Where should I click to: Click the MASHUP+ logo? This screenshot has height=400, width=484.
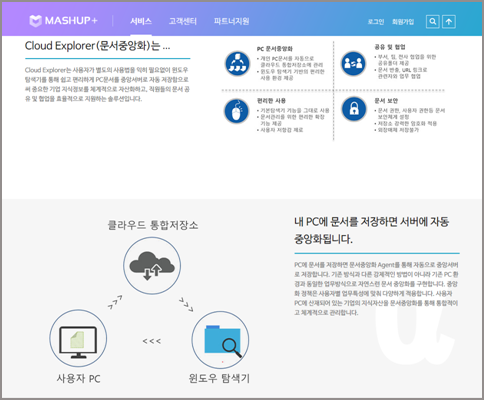click(63, 21)
